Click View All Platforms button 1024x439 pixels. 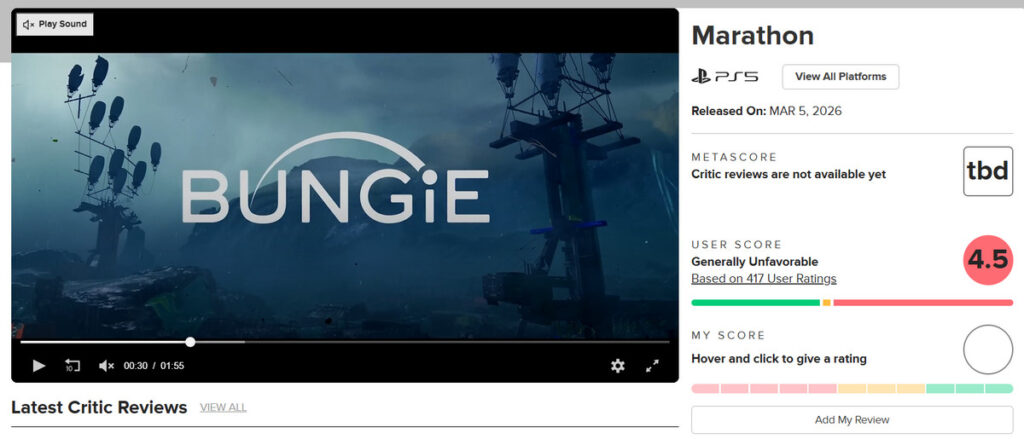(x=840, y=76)
